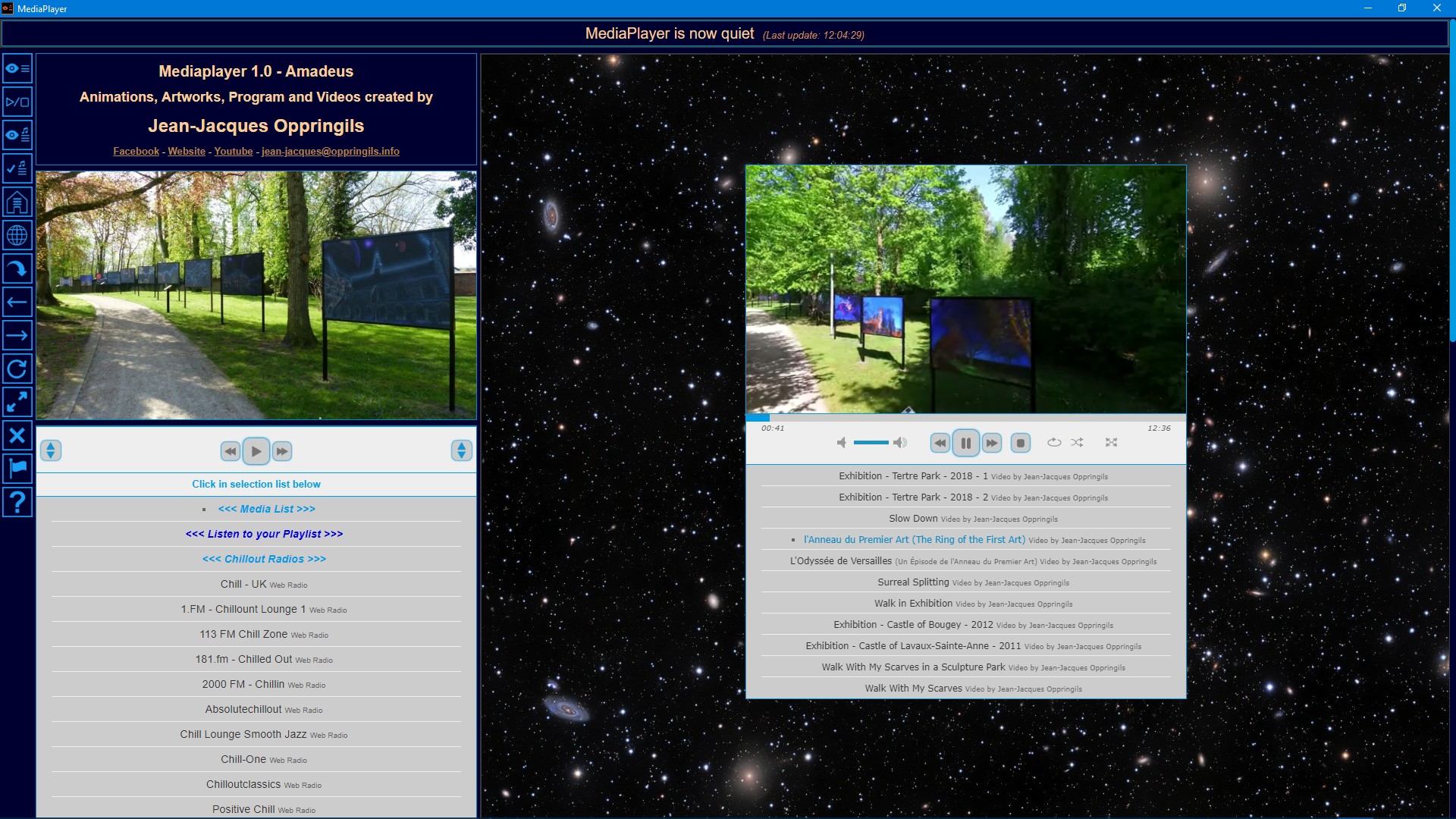Click the circular reload arrow in sidebar
The image size is (1456, 819).
tap(17, 369)
